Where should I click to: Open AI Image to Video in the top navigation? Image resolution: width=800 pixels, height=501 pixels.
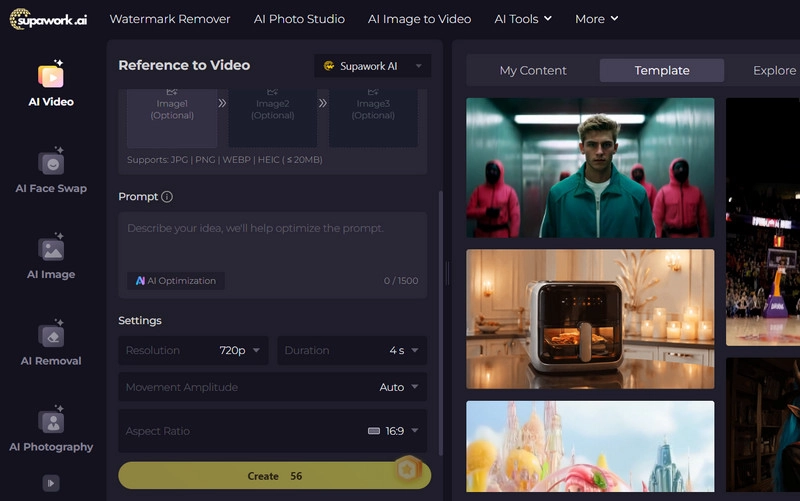[x=419, y=19]
